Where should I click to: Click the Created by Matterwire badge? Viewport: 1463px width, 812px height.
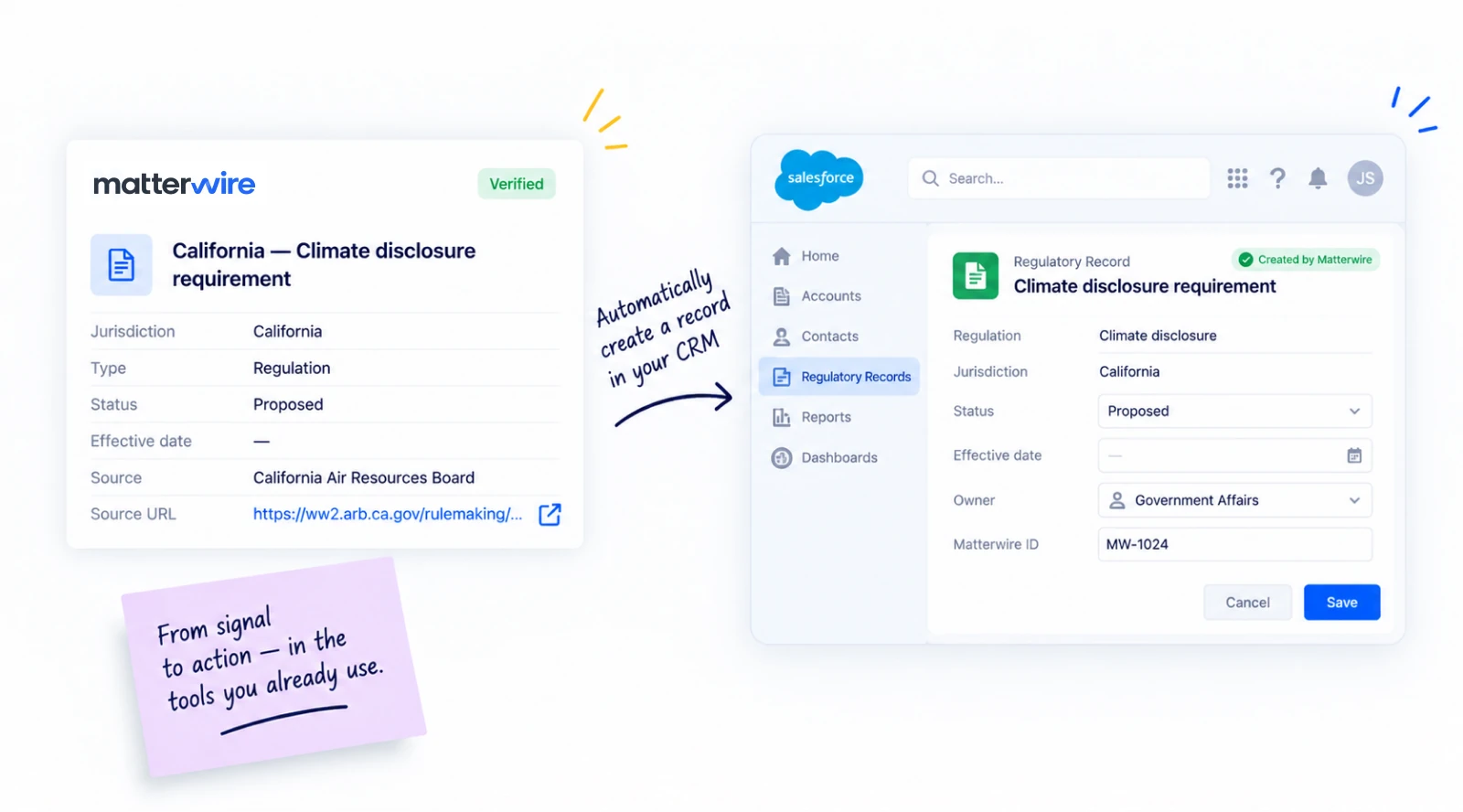pos(1306,260)
